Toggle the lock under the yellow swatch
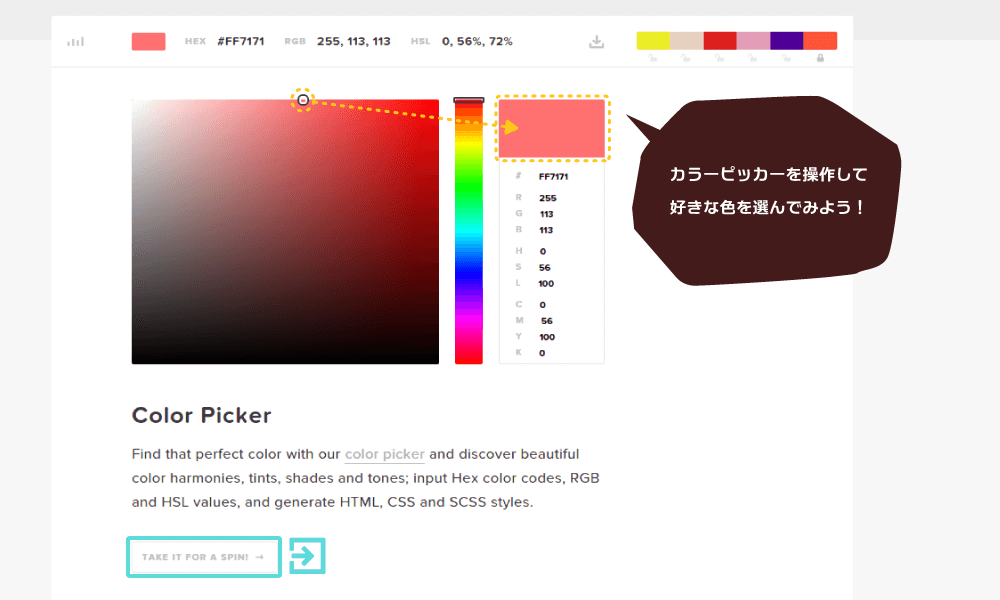Viewport: 1000px width, 600px height. [652, 58]
